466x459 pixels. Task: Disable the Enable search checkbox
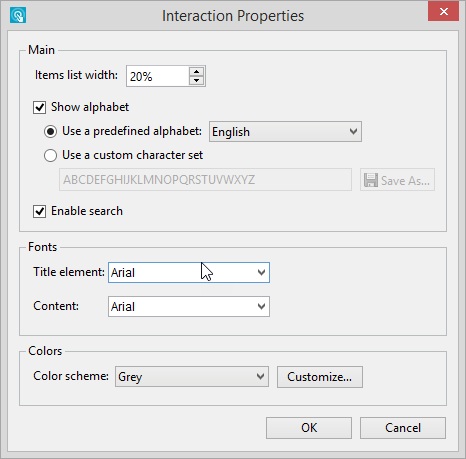pos(39,211)
